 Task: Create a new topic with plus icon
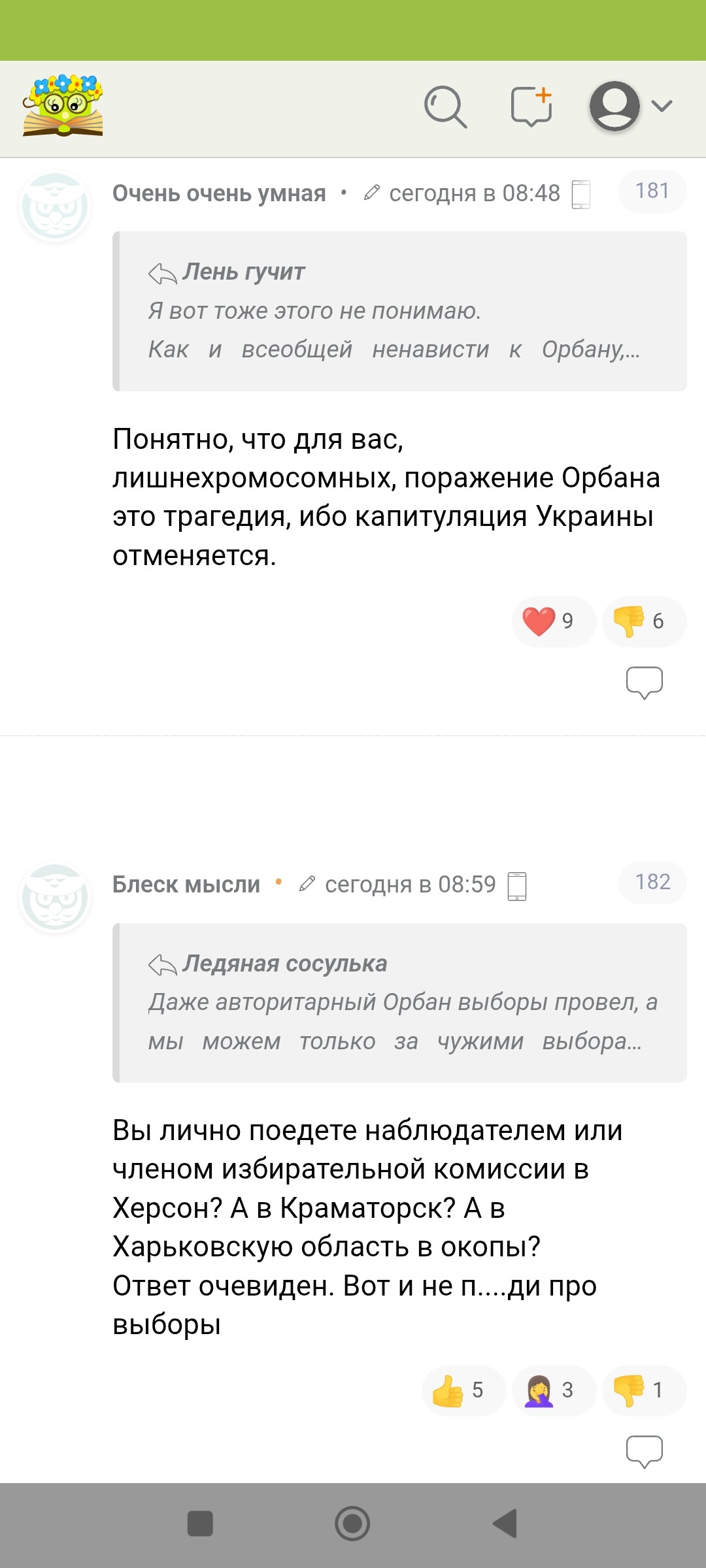click(531, 106)
